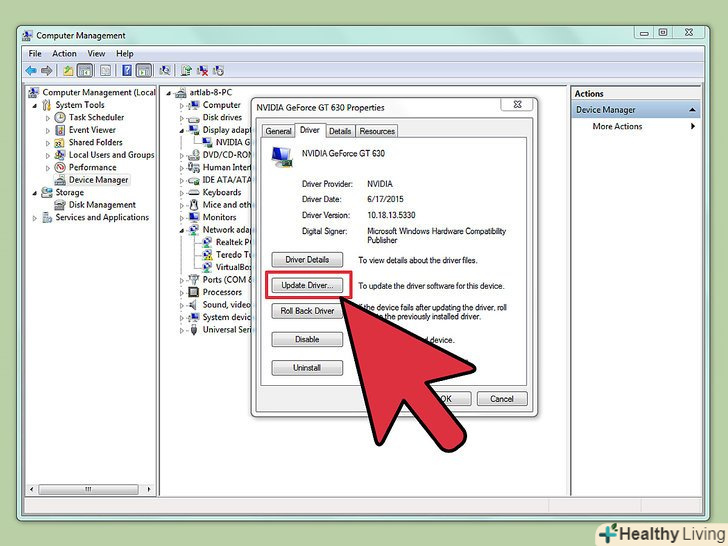Select Services and Applications icon

[47, 217]
